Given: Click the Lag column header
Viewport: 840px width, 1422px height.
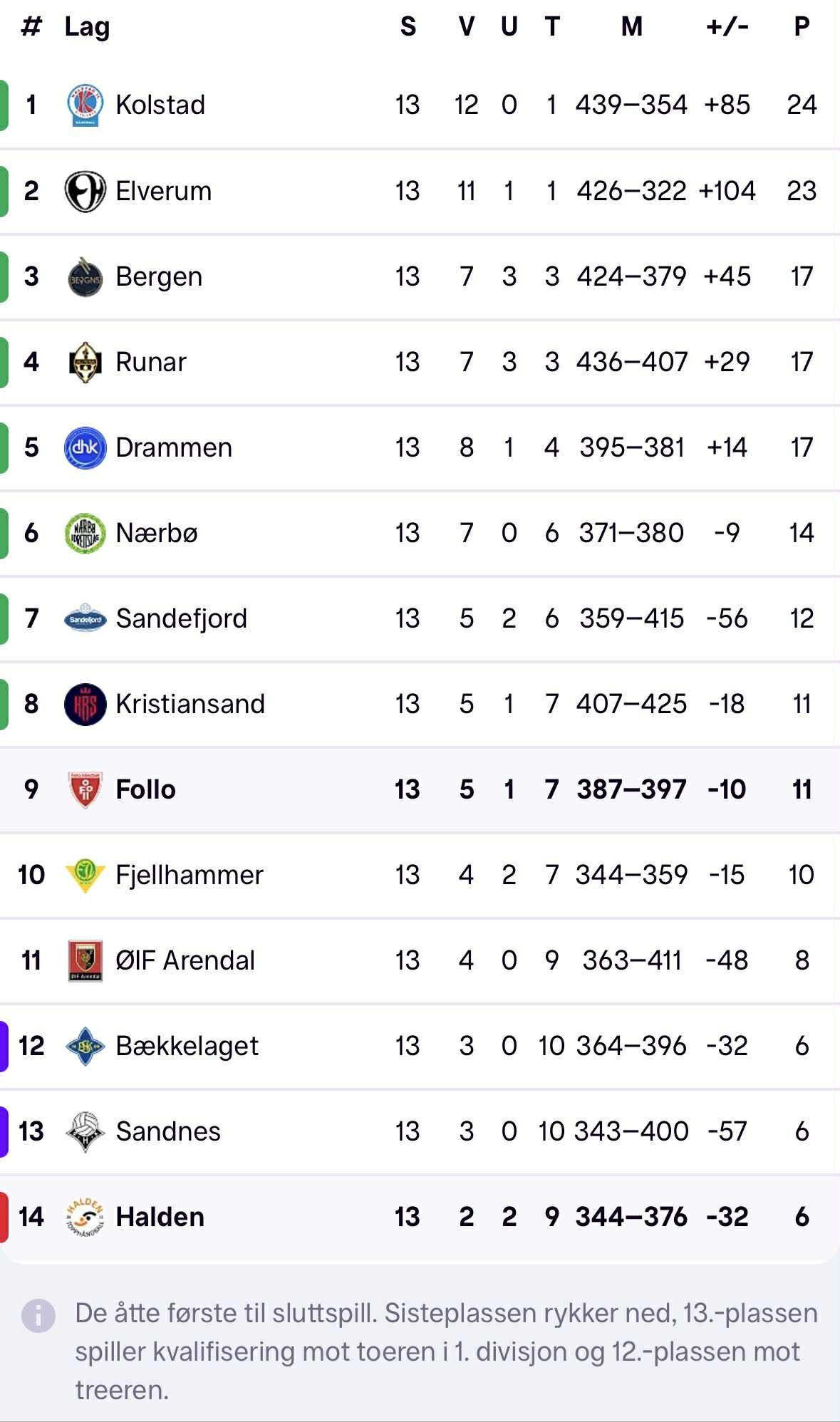Looking at the screenshot, I should (x=87, y=27).
